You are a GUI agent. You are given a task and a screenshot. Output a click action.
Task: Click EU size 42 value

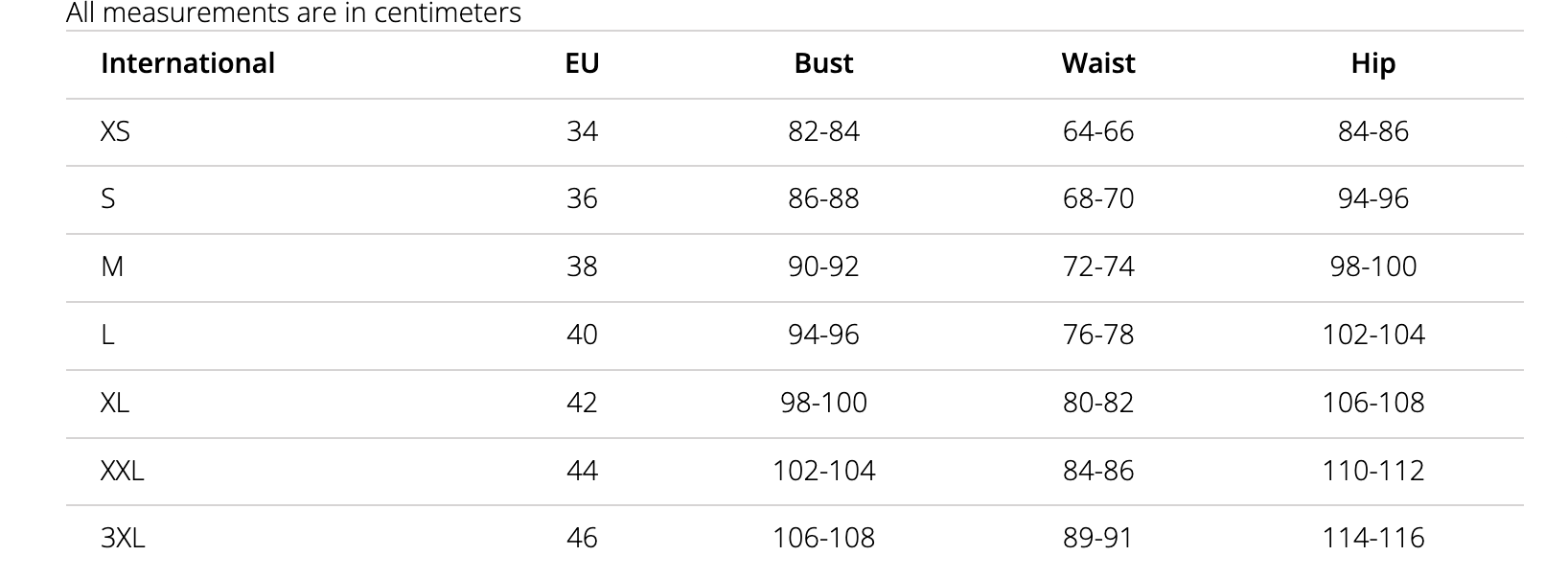coord(582,403)
